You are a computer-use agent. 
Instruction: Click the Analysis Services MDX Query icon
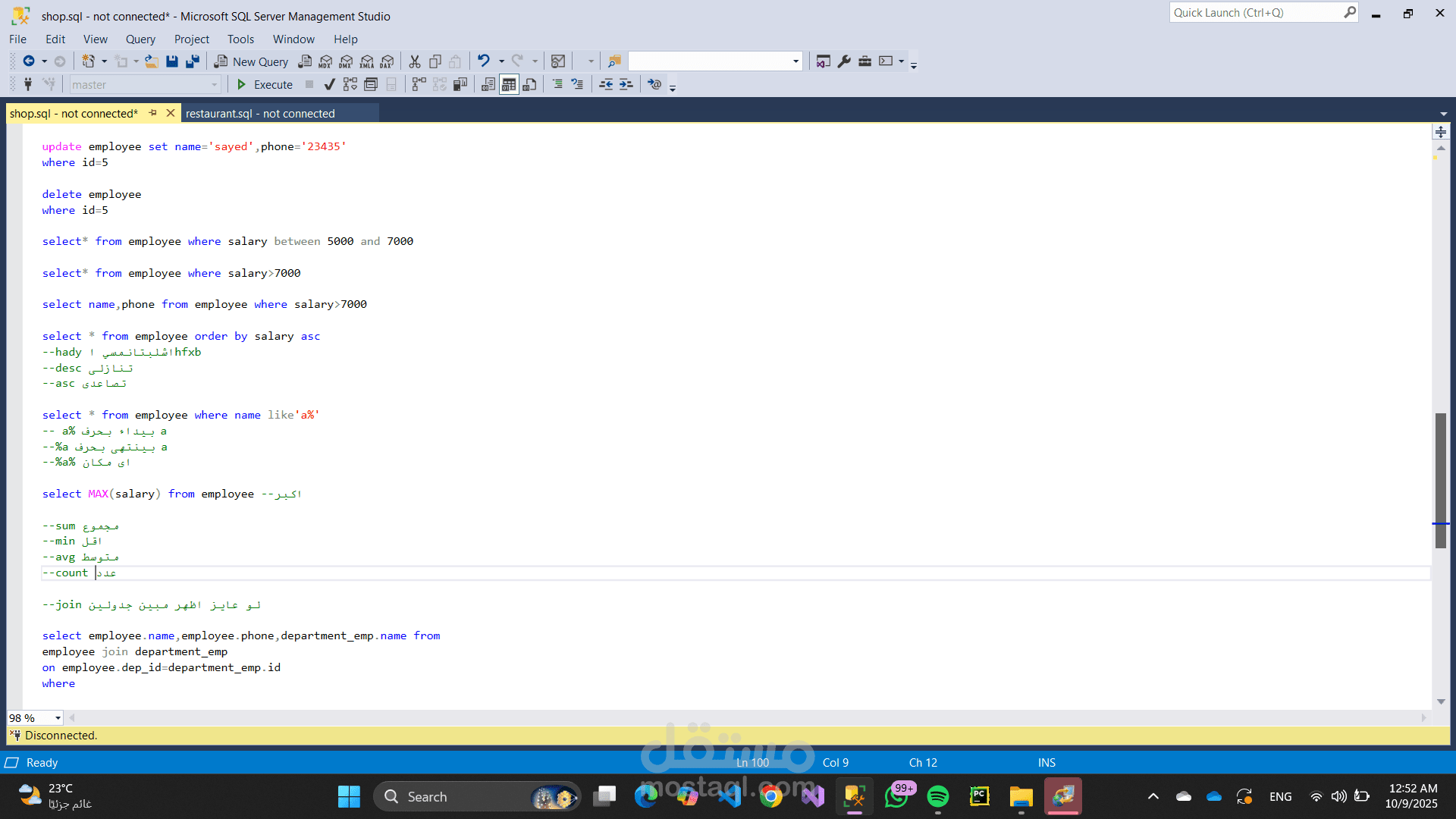click(325, 61)
